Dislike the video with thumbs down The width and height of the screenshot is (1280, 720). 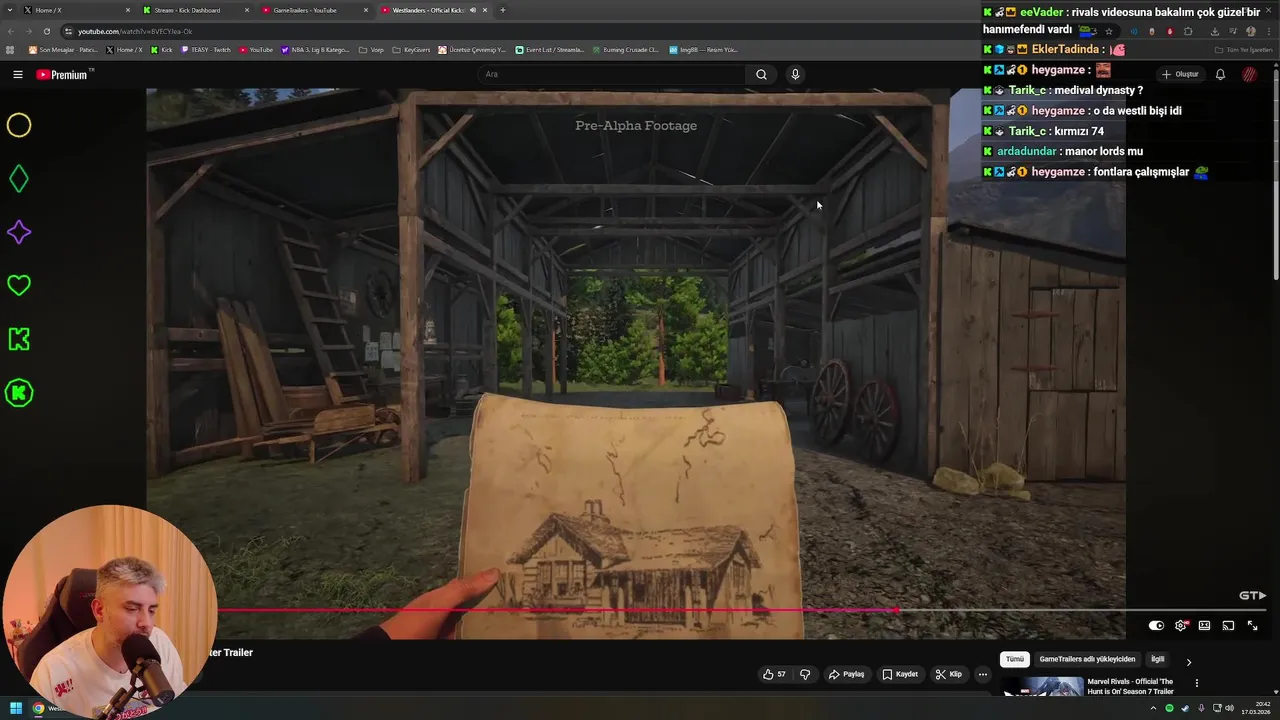[x=805, y=674]
